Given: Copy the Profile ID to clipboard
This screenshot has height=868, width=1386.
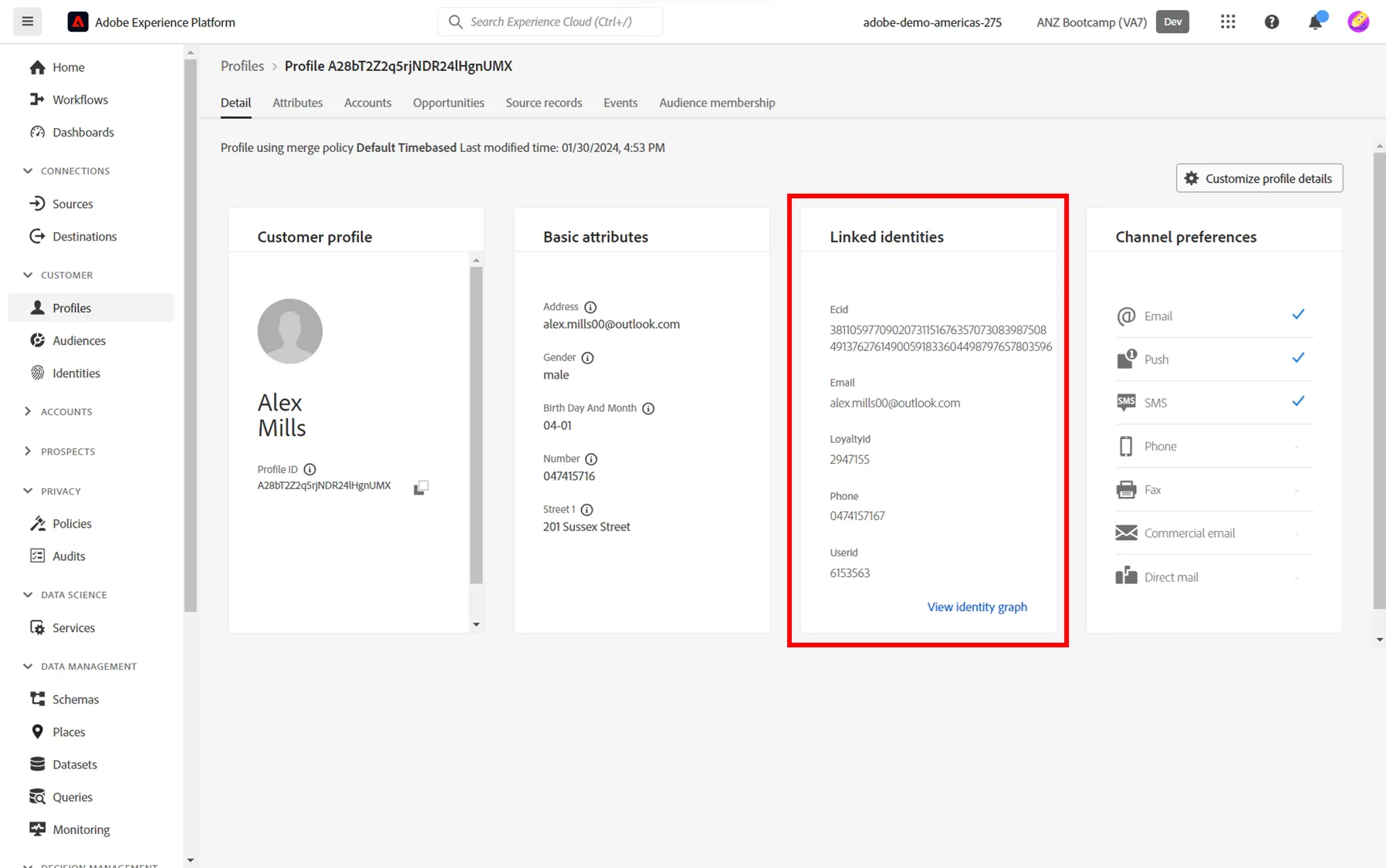Looking at the screenshot, I should pos(421,487).
